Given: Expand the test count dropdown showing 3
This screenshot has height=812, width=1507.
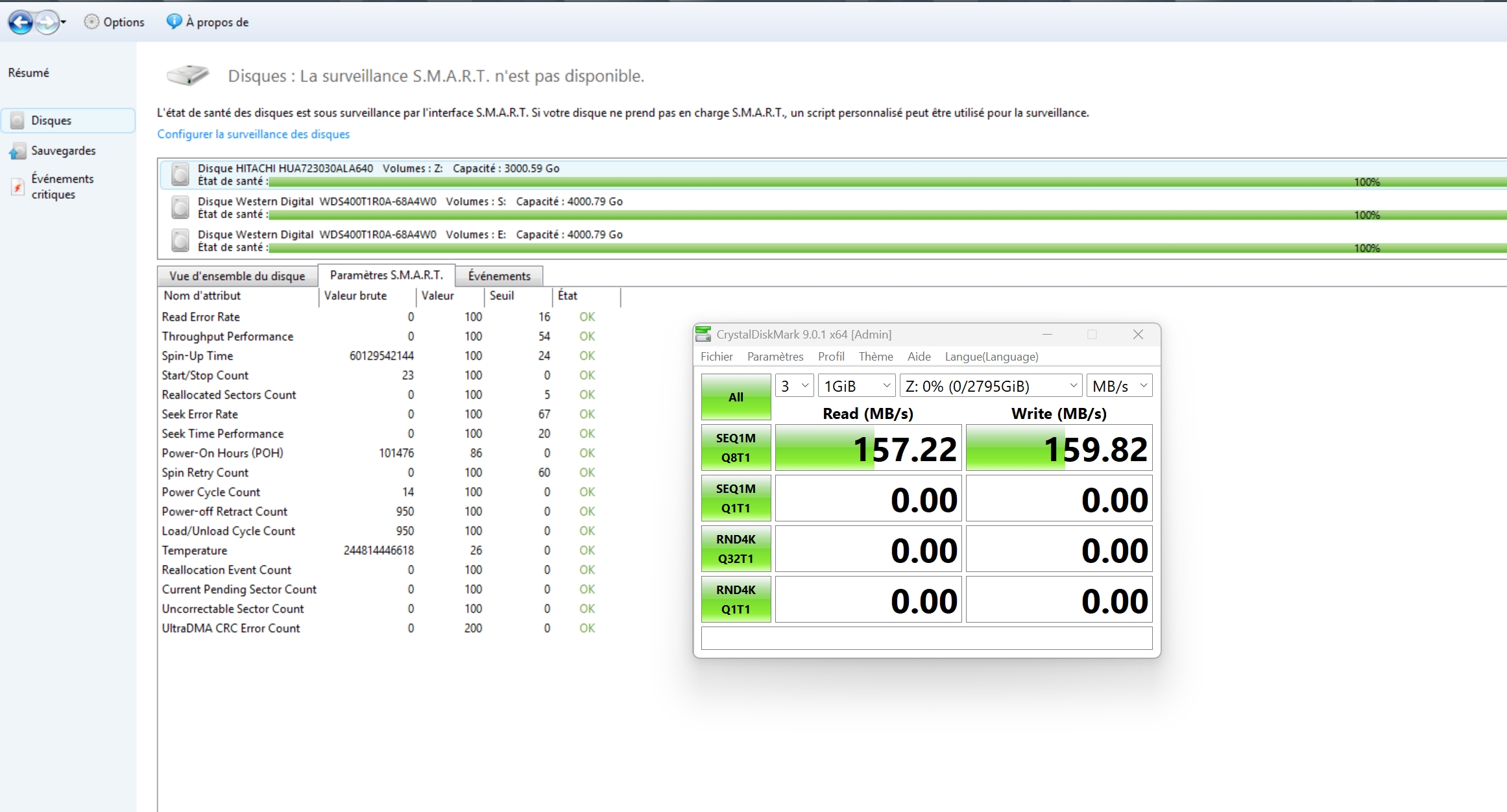Looking at the screenshot, I should tap(795, 386).
